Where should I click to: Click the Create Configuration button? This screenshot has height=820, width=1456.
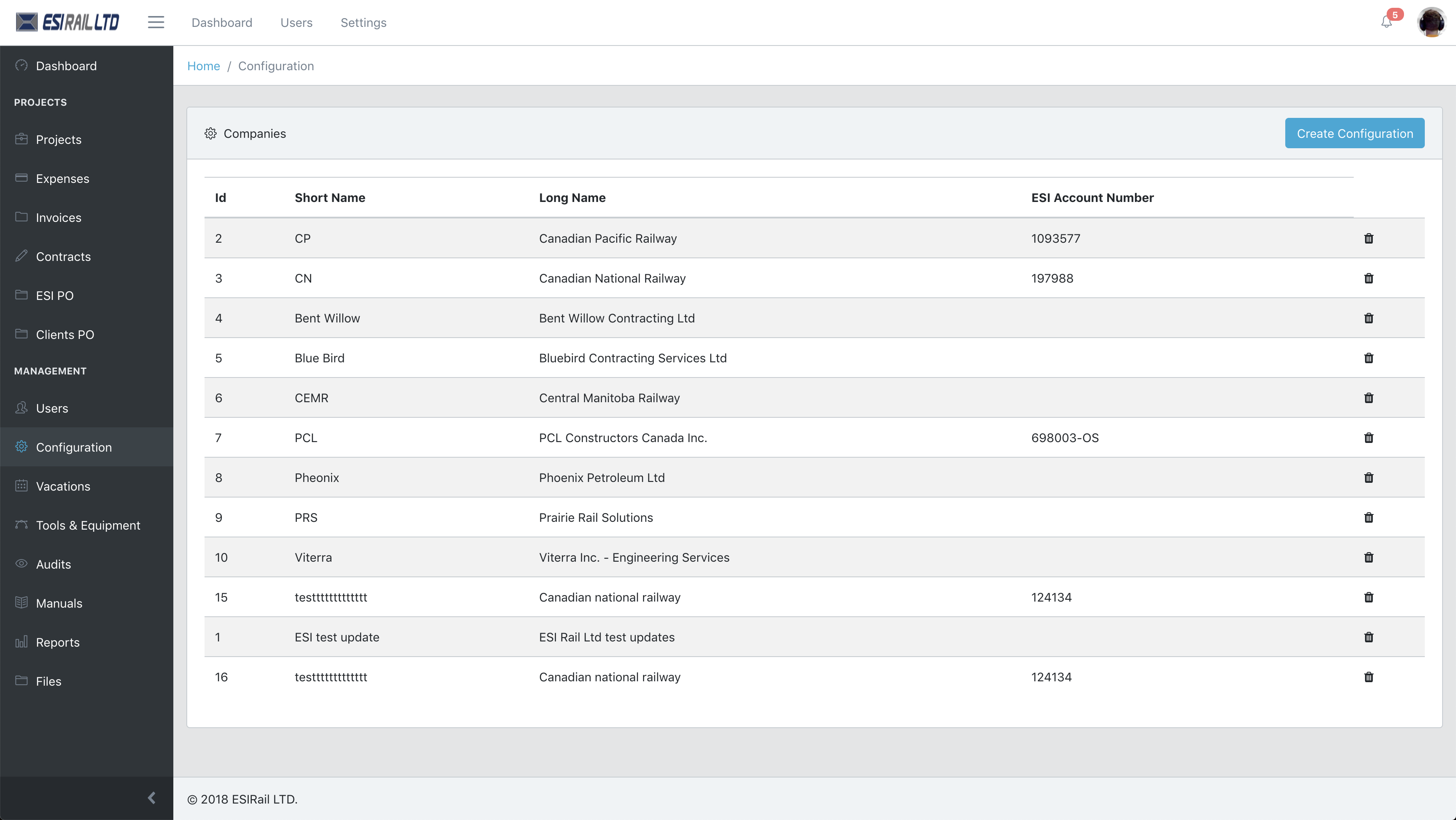tap(1354, 133)
